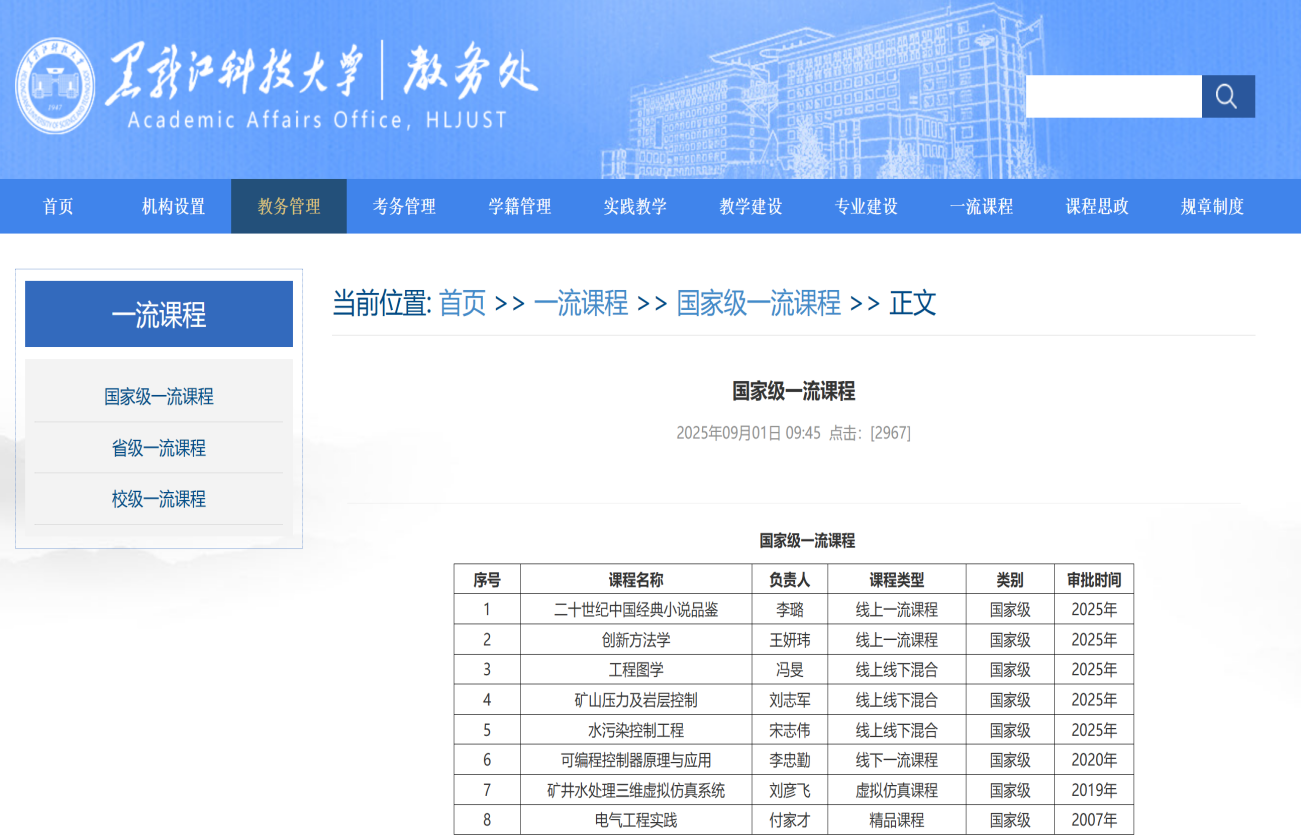Select the 教务管理 navigation tab
Screen dimensions: 1301x839
[289, 207]
